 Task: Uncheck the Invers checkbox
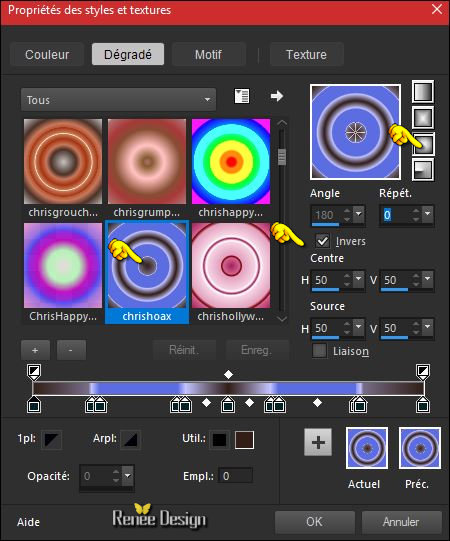[323, 241]
